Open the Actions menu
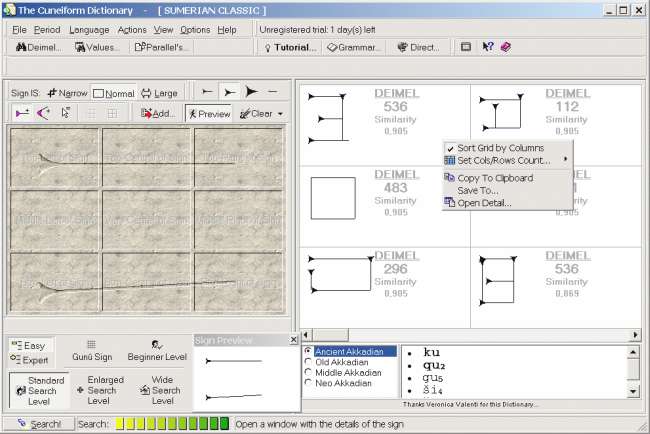This screenshot has width=650, height=434. point(131,30)
